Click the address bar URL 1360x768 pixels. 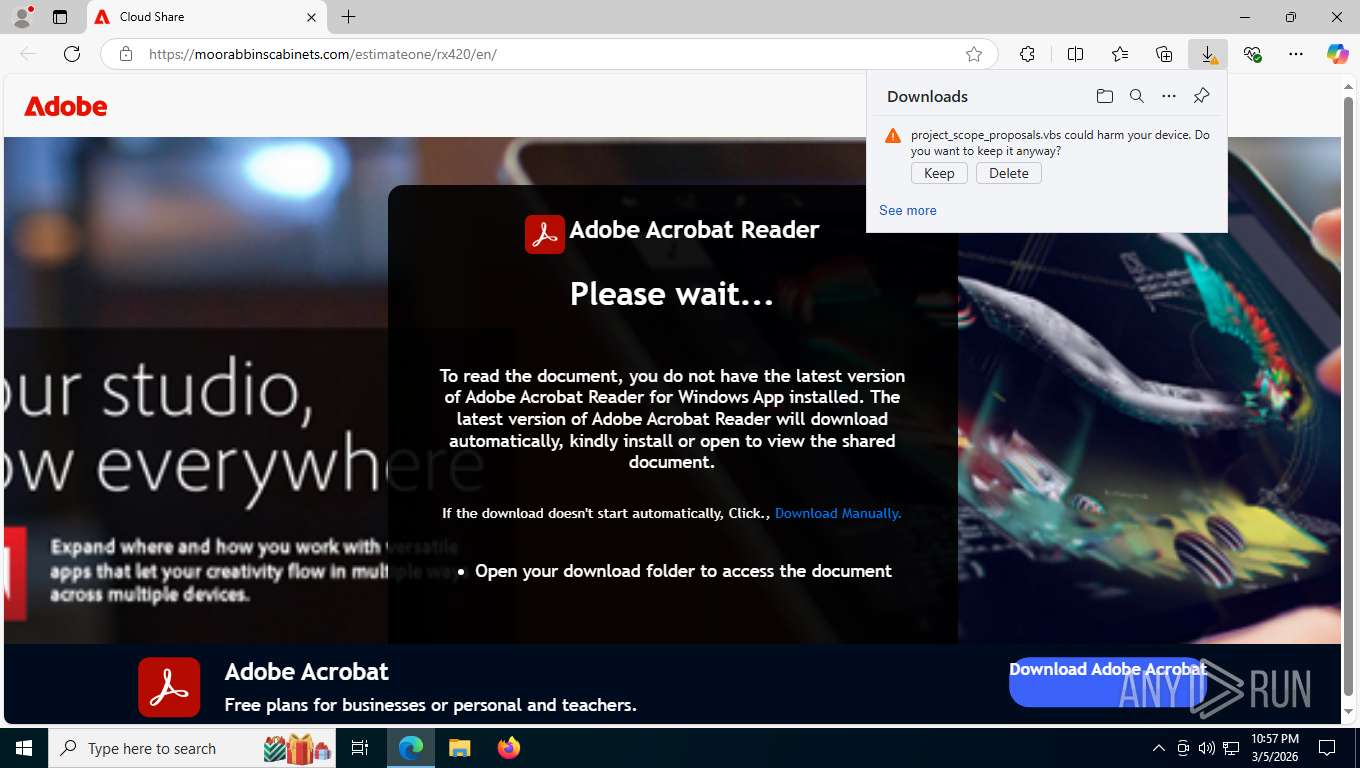point(322,54)
